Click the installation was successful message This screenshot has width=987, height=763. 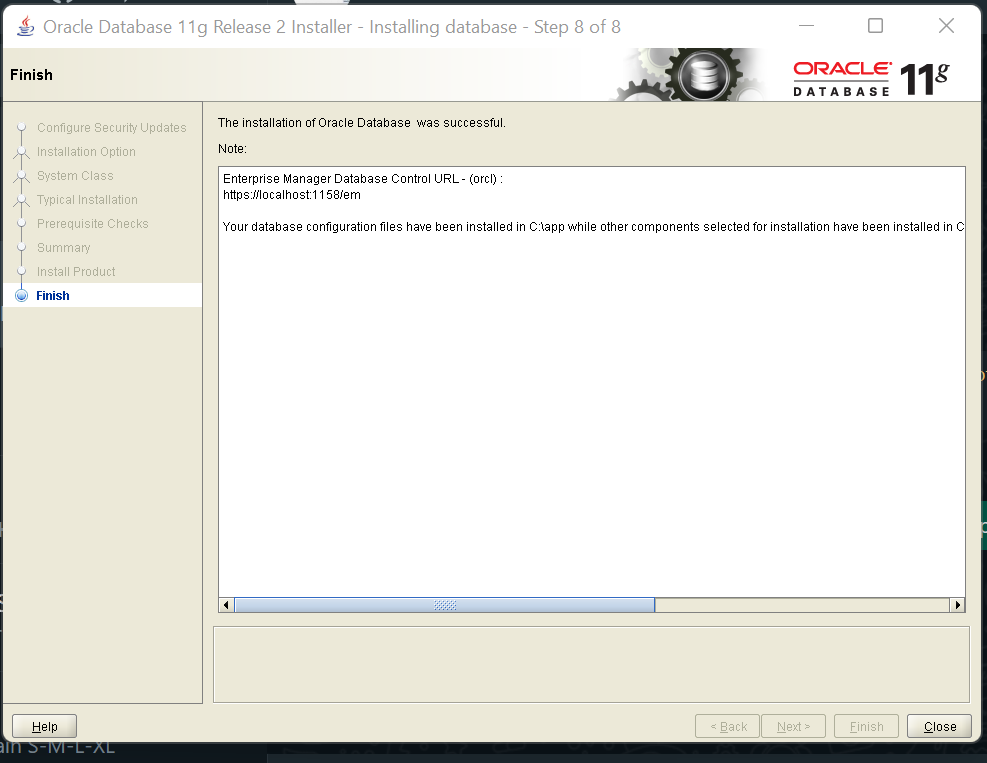(361, 123)
